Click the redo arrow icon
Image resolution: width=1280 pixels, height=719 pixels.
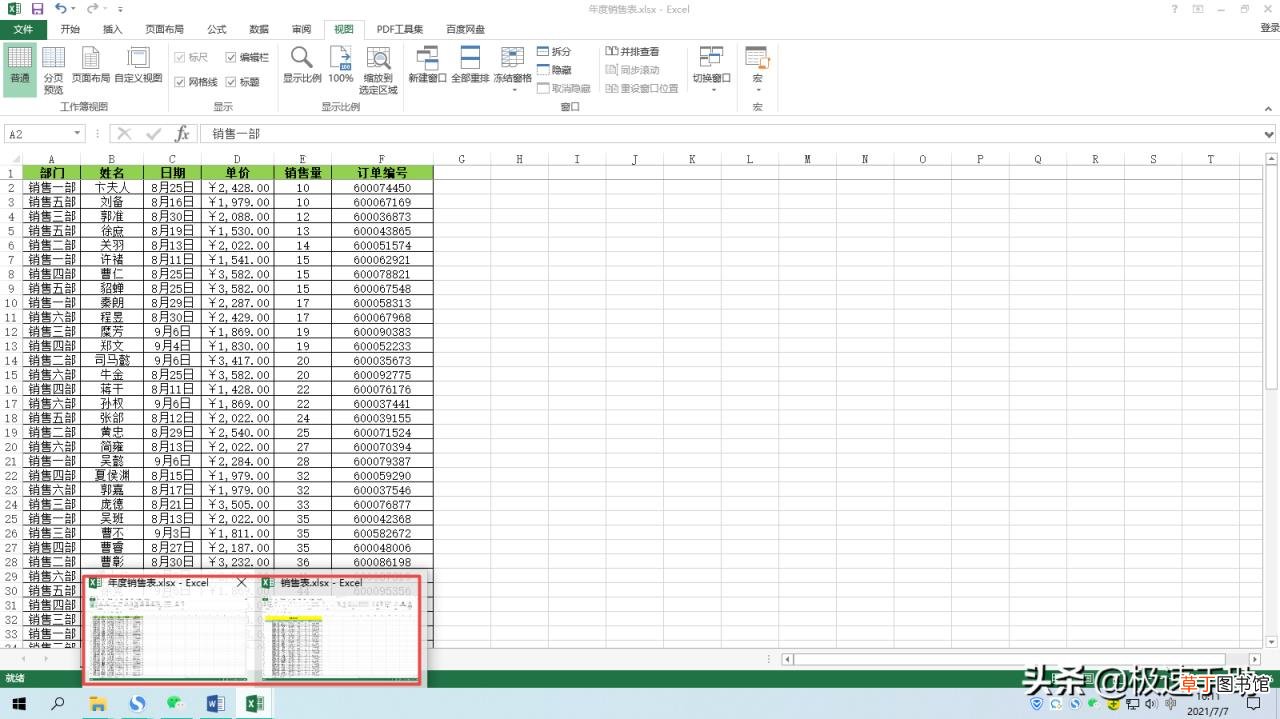[x=93, y=9]
